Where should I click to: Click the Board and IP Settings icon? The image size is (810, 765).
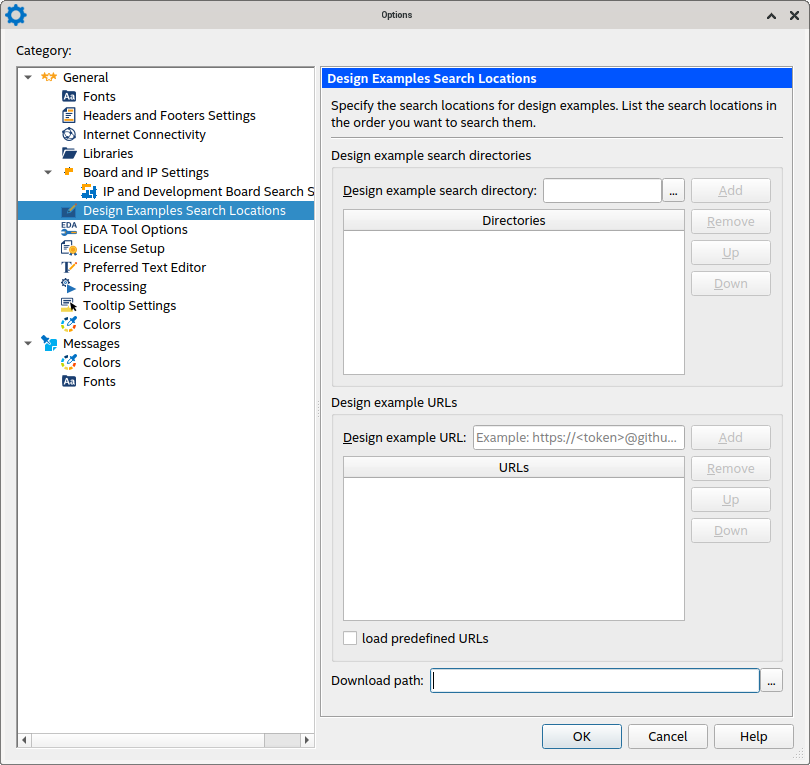68,171
